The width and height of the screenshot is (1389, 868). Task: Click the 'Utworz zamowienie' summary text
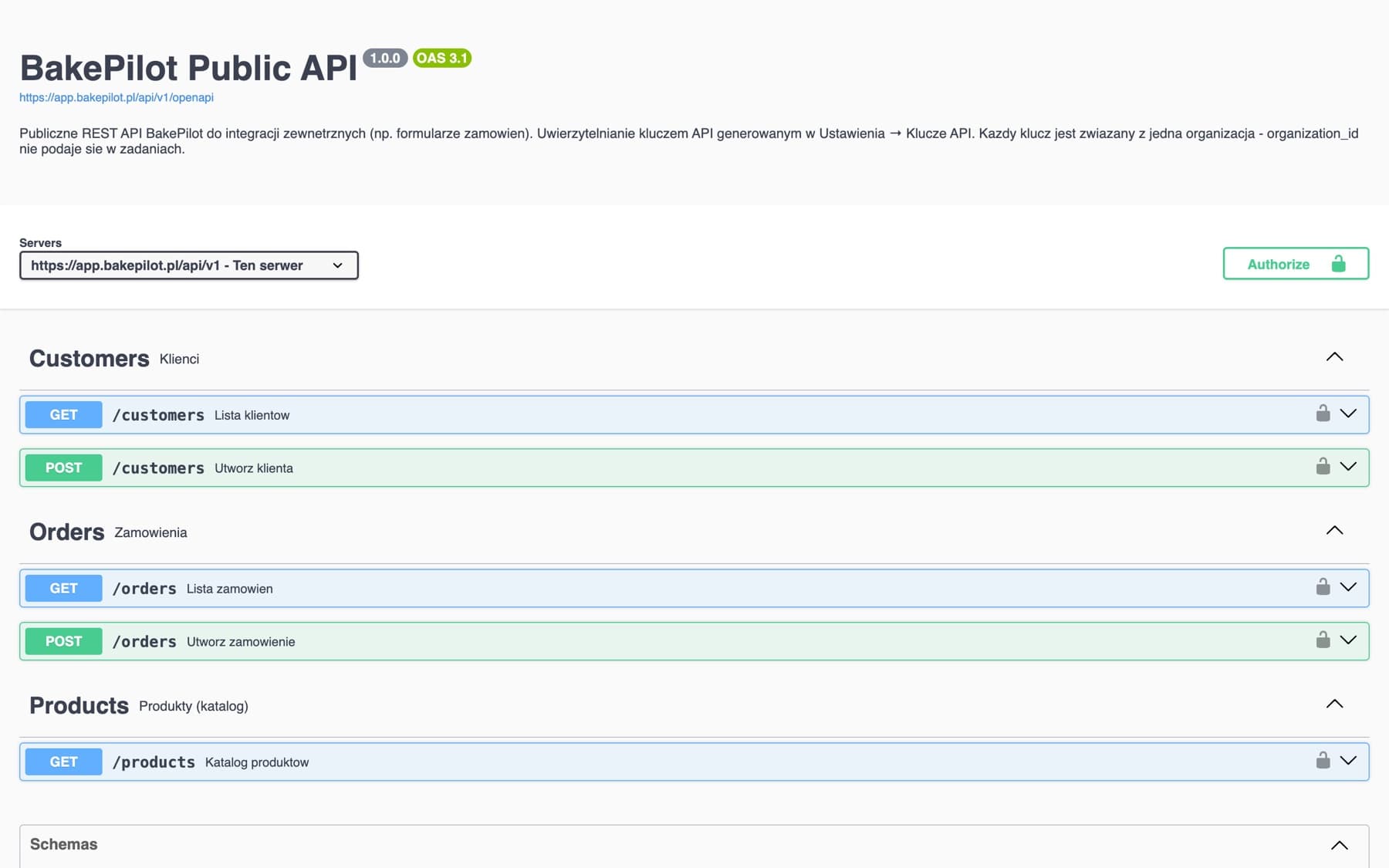tap(241, 642)
